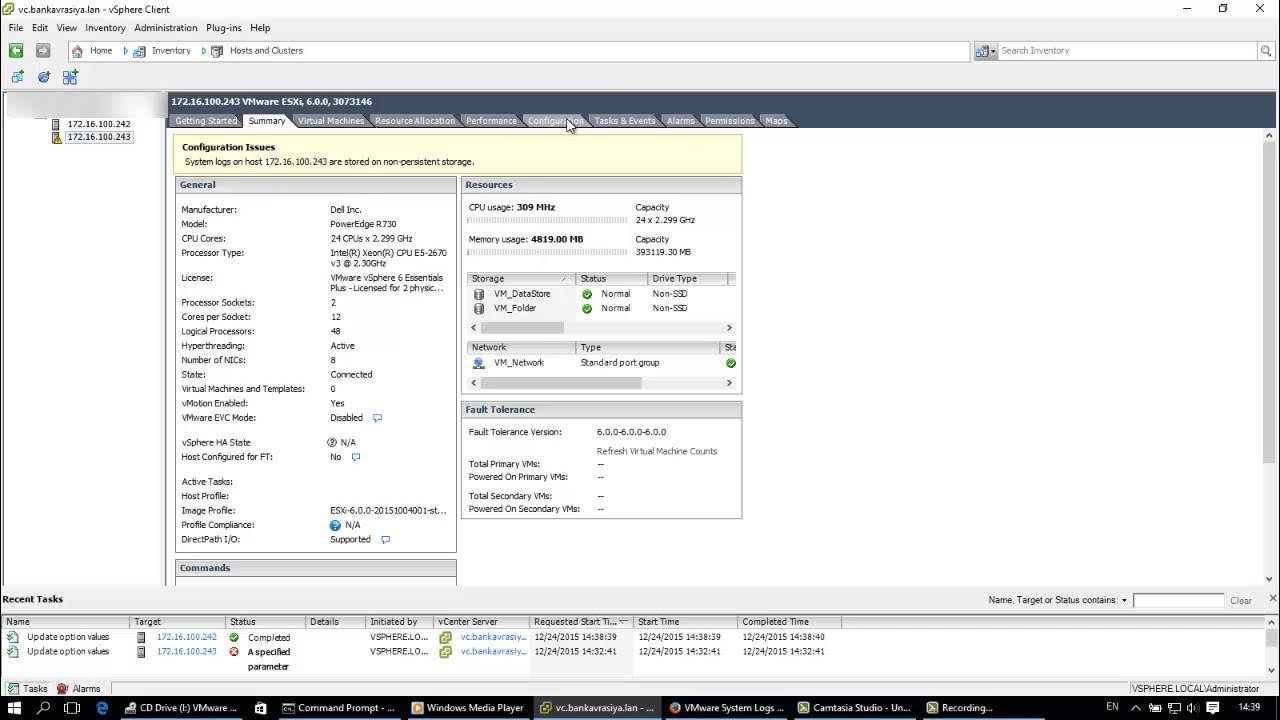The height and width of the screenshot is (720, 1280).
Task: Switch to the Performance tab
Action: [492, 121]
